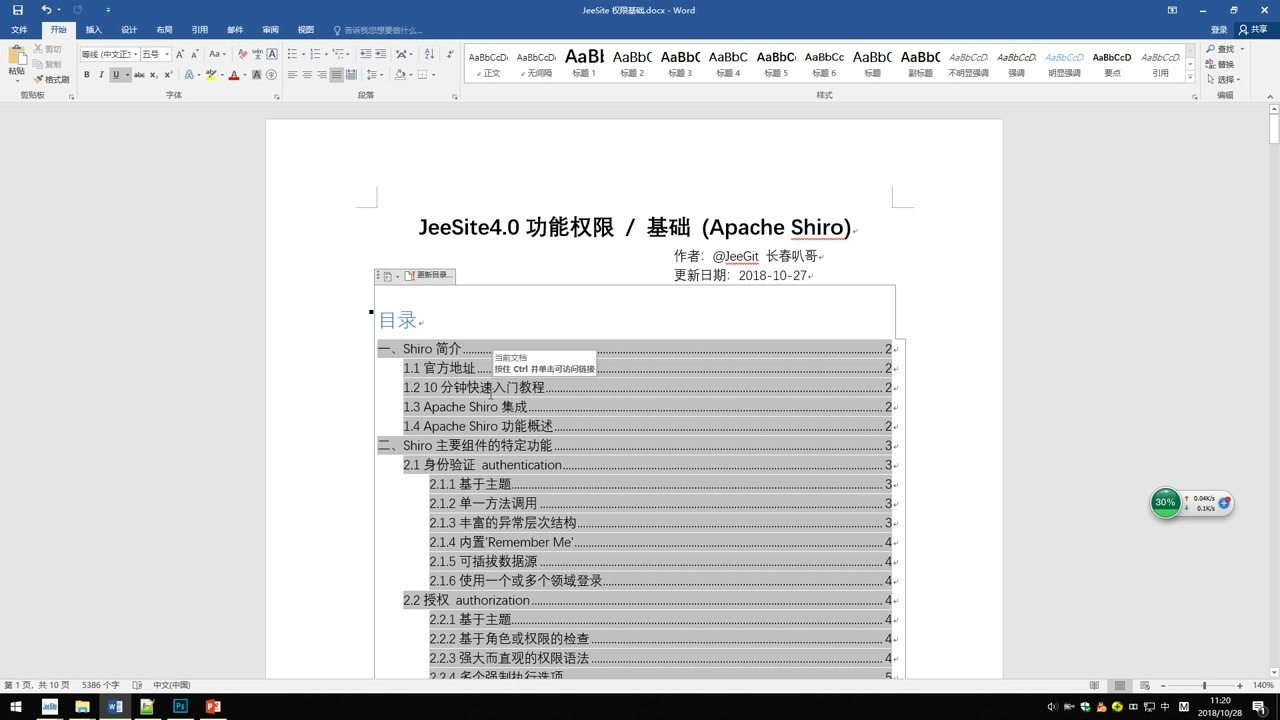Viewport: 1280px width, 720px height.
Task: Click the 140% zoom level indicator
Action: [1263, 685]
